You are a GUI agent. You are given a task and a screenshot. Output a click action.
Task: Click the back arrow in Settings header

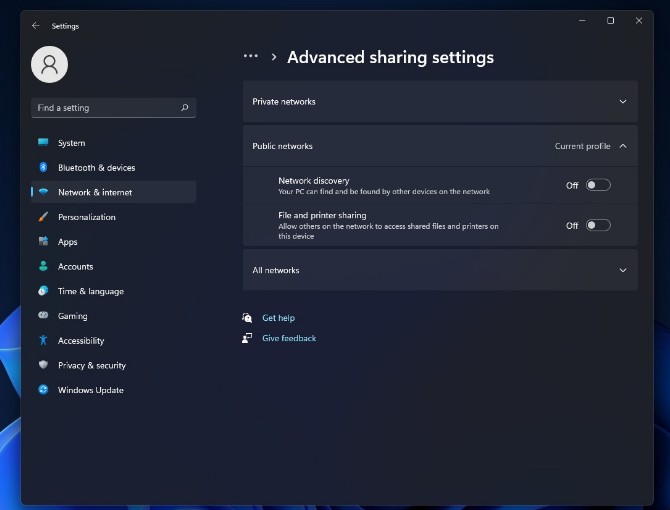(x=35, y=26)
